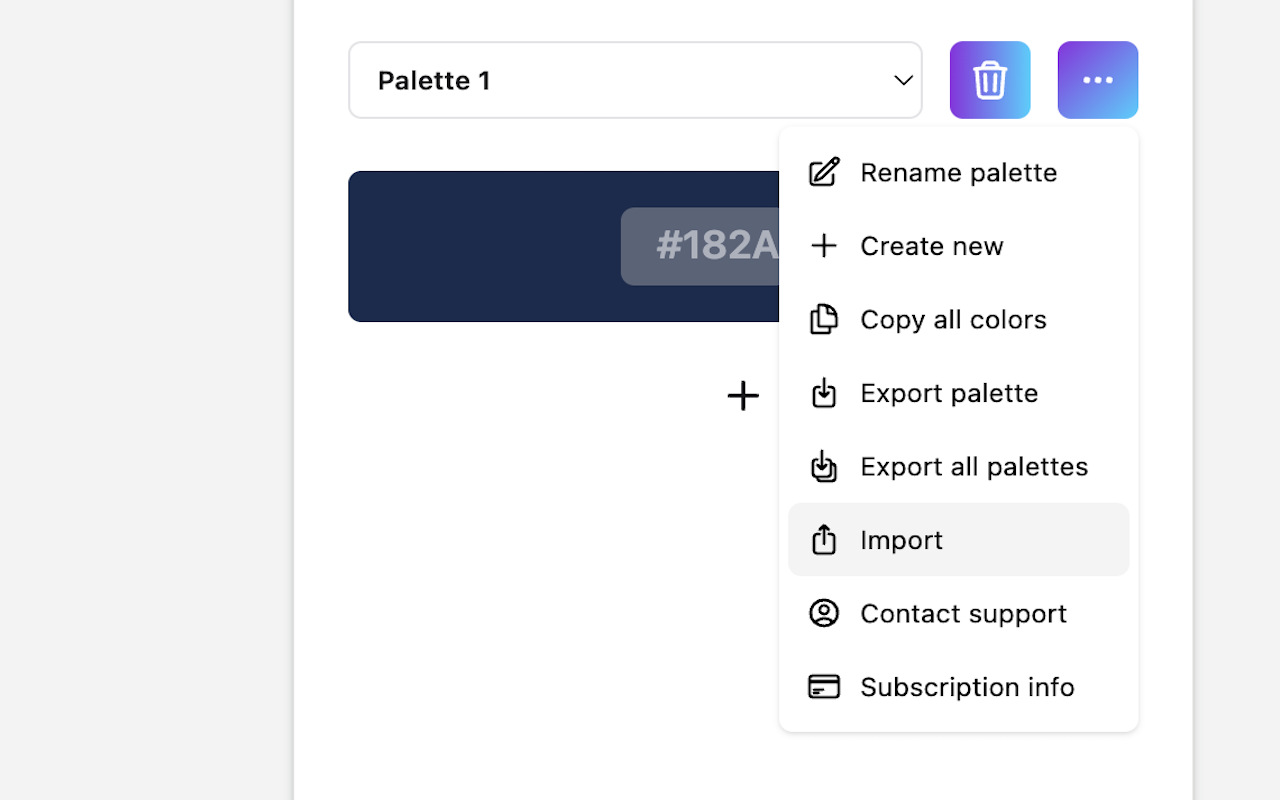Open Subscription info
This screenshot has width=1280, height=800.
coord(966,687)
